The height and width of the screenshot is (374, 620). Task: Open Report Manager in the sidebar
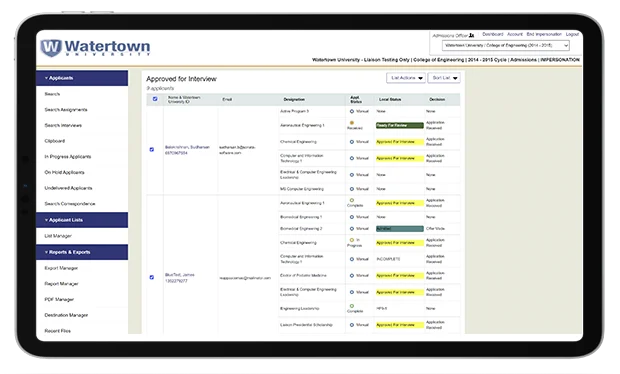click(61, 284)
